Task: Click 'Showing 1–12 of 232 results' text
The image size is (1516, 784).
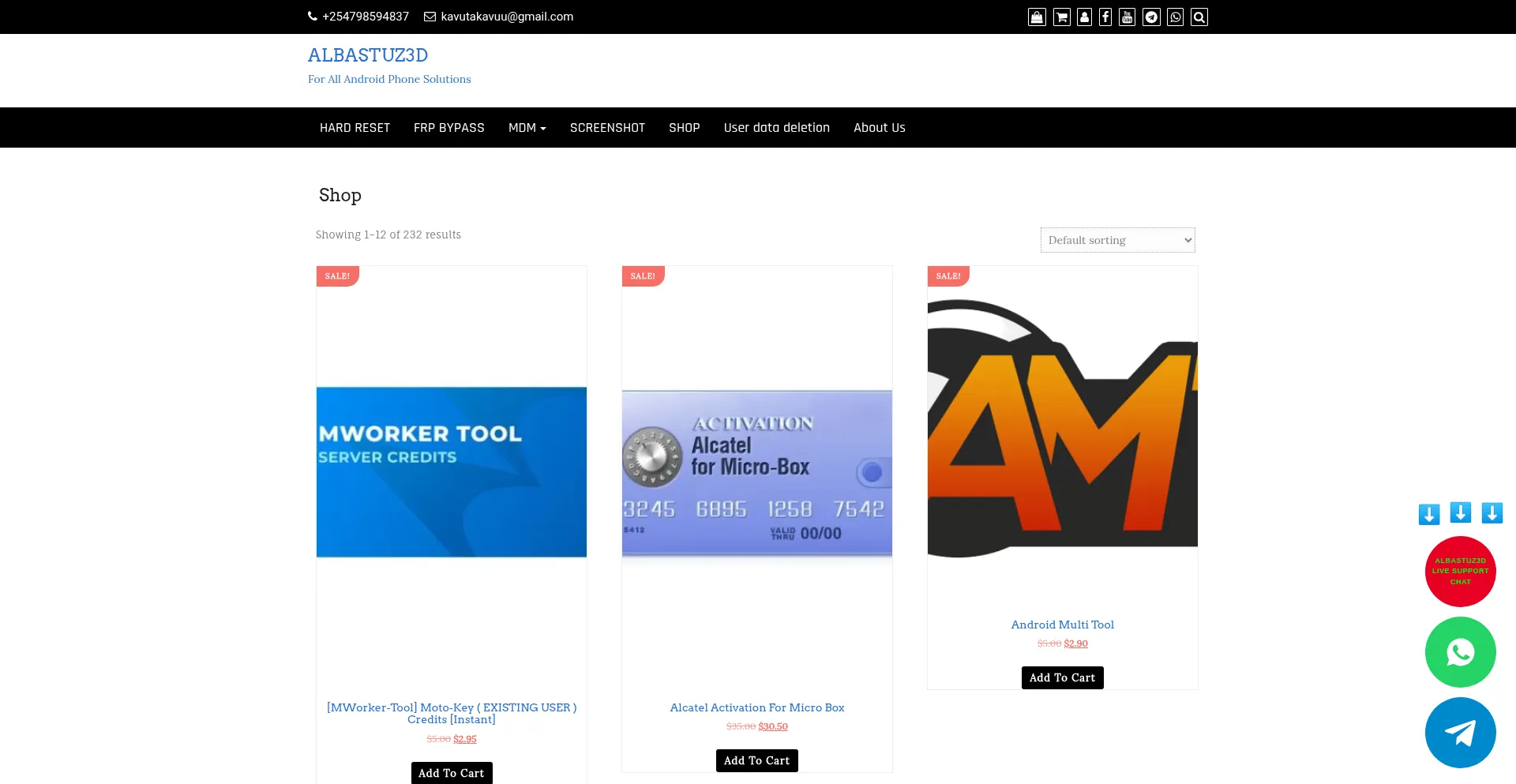Action: (388, 234)
